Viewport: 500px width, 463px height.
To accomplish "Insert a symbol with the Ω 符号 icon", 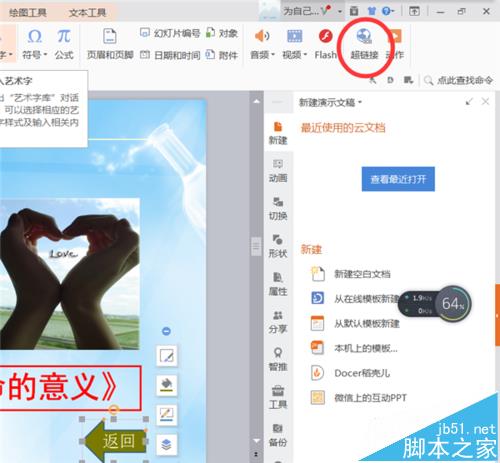I will [35, 37].
